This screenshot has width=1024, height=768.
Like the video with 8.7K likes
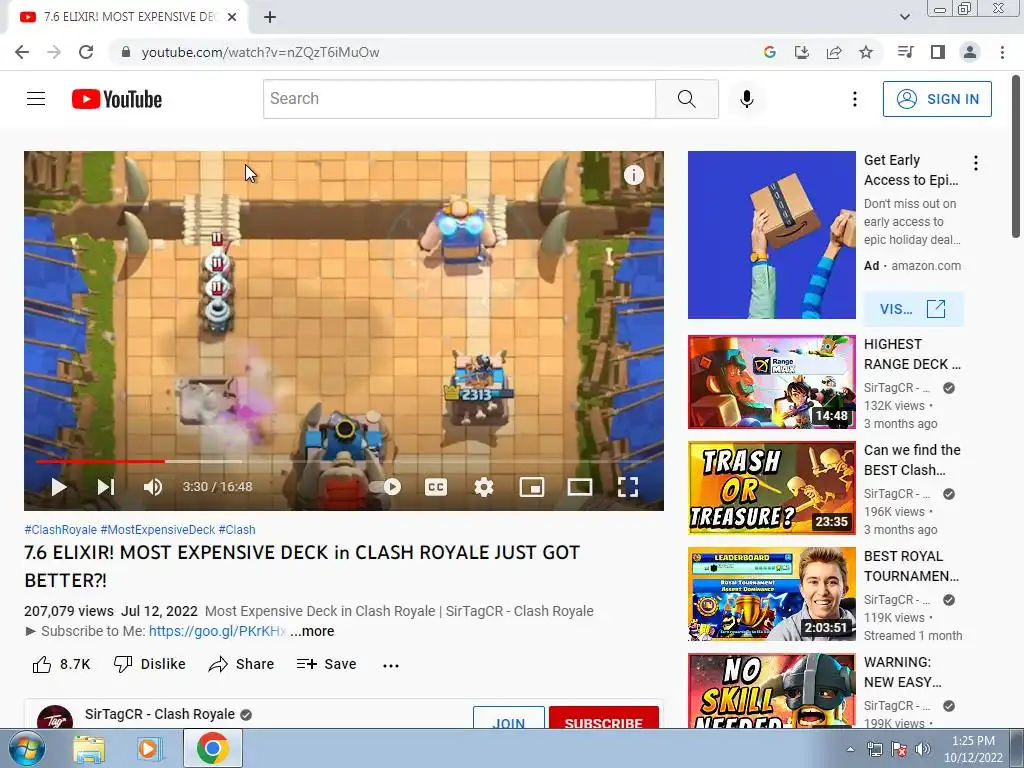pos(61,664)
